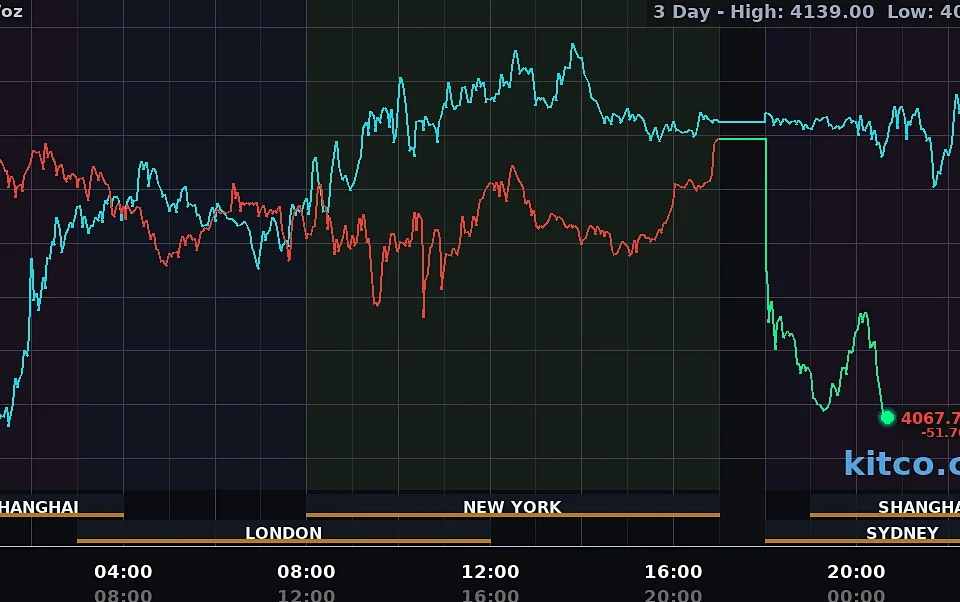Click the 4067 current price label
The image size is (960, 602).
(x=931, y=418)
